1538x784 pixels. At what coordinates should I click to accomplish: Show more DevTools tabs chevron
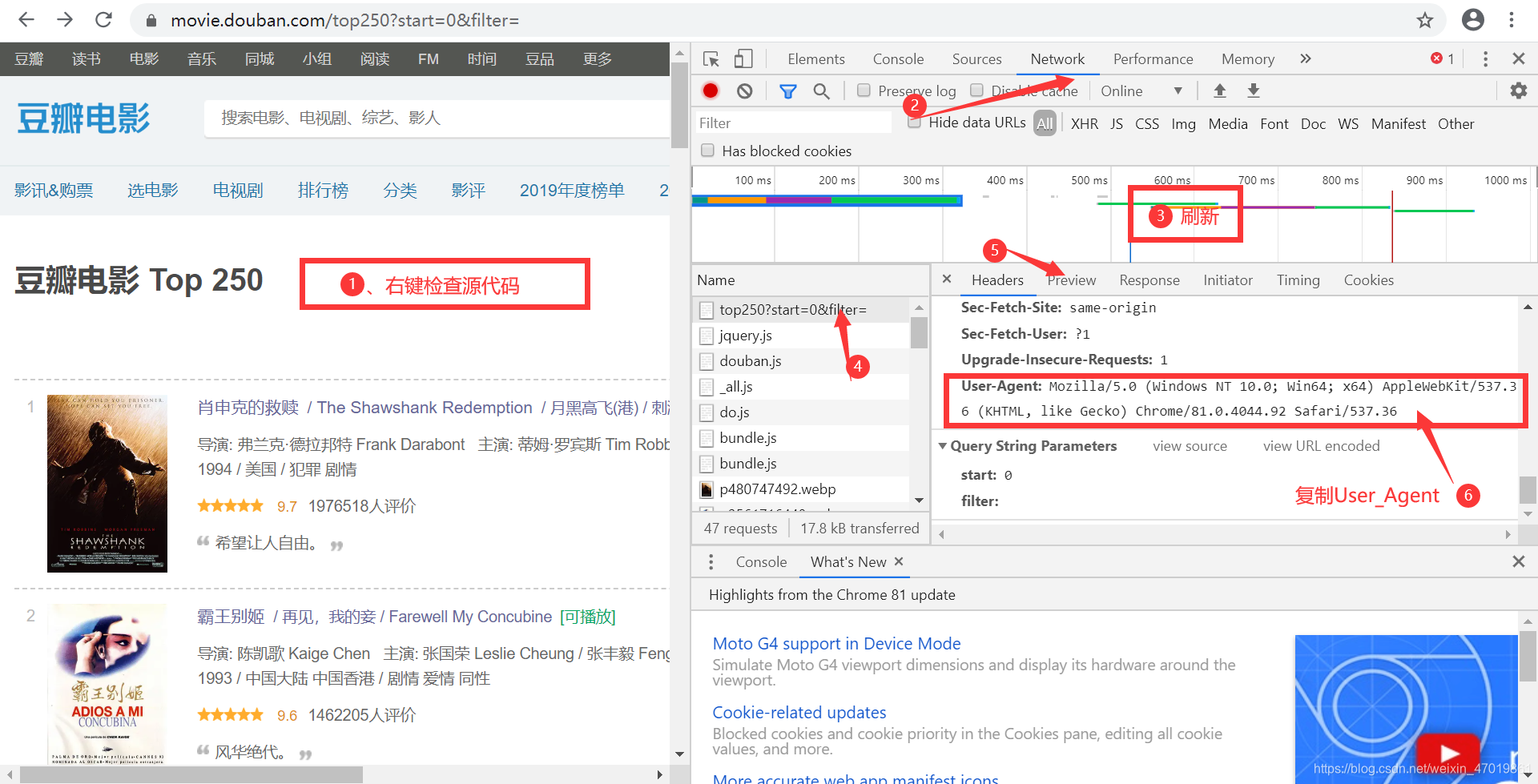[x=1306, y=58]
